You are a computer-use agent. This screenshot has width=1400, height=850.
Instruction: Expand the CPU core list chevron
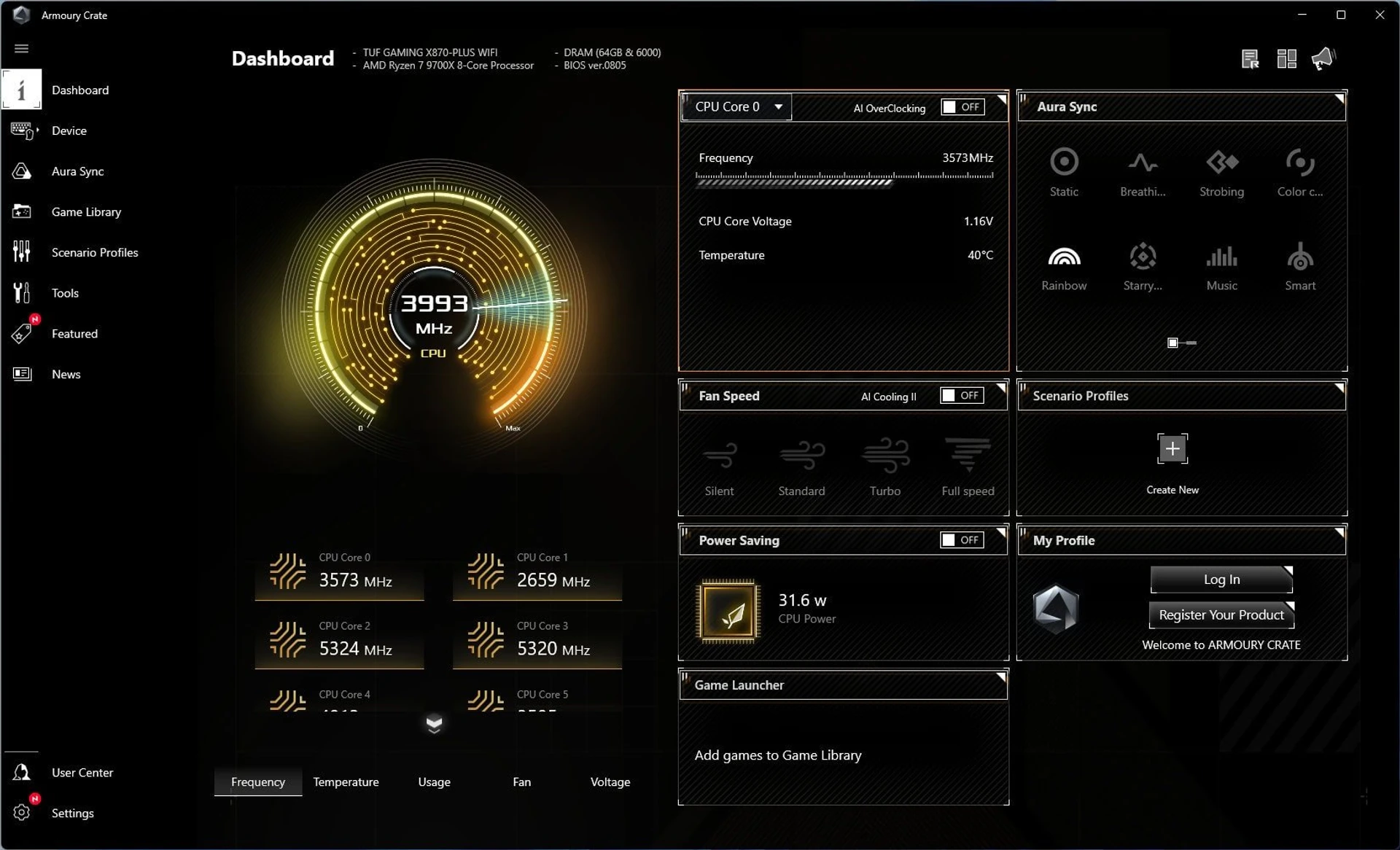click(434, 724)
